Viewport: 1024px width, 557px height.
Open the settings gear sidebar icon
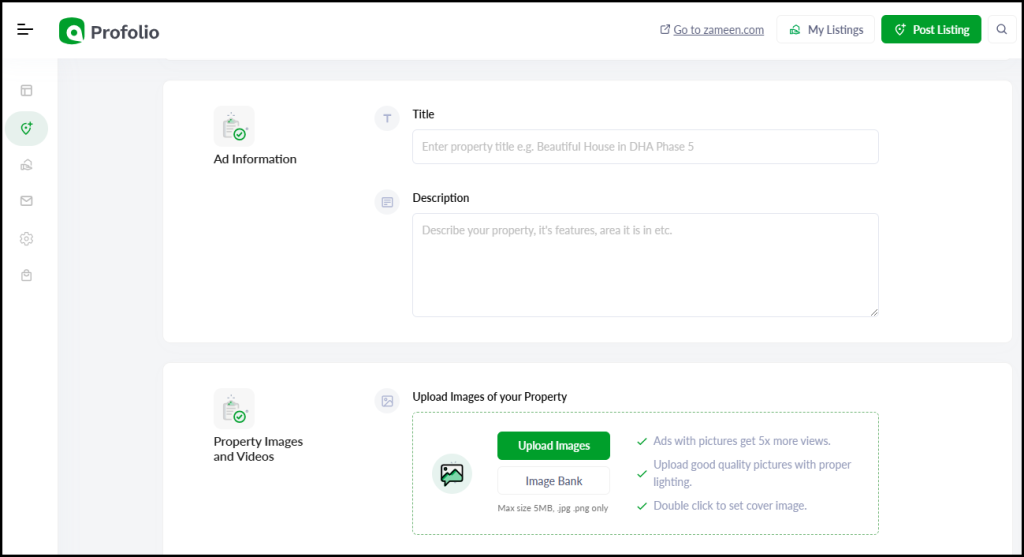(26, 239)
